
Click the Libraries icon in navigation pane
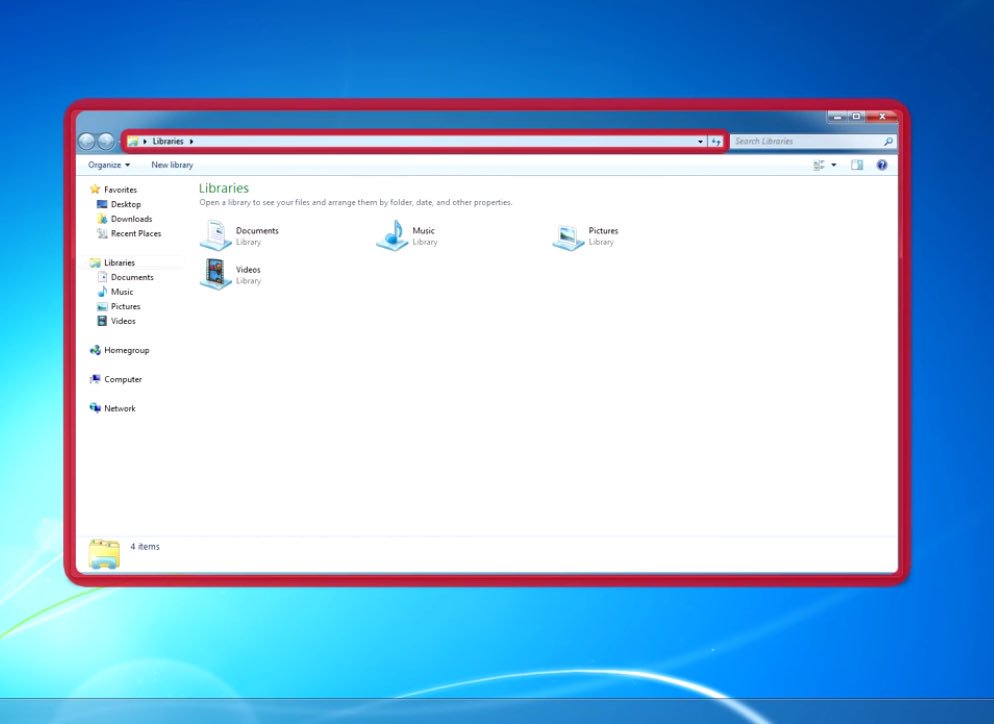pyautogui.click(x=95, y=262)
